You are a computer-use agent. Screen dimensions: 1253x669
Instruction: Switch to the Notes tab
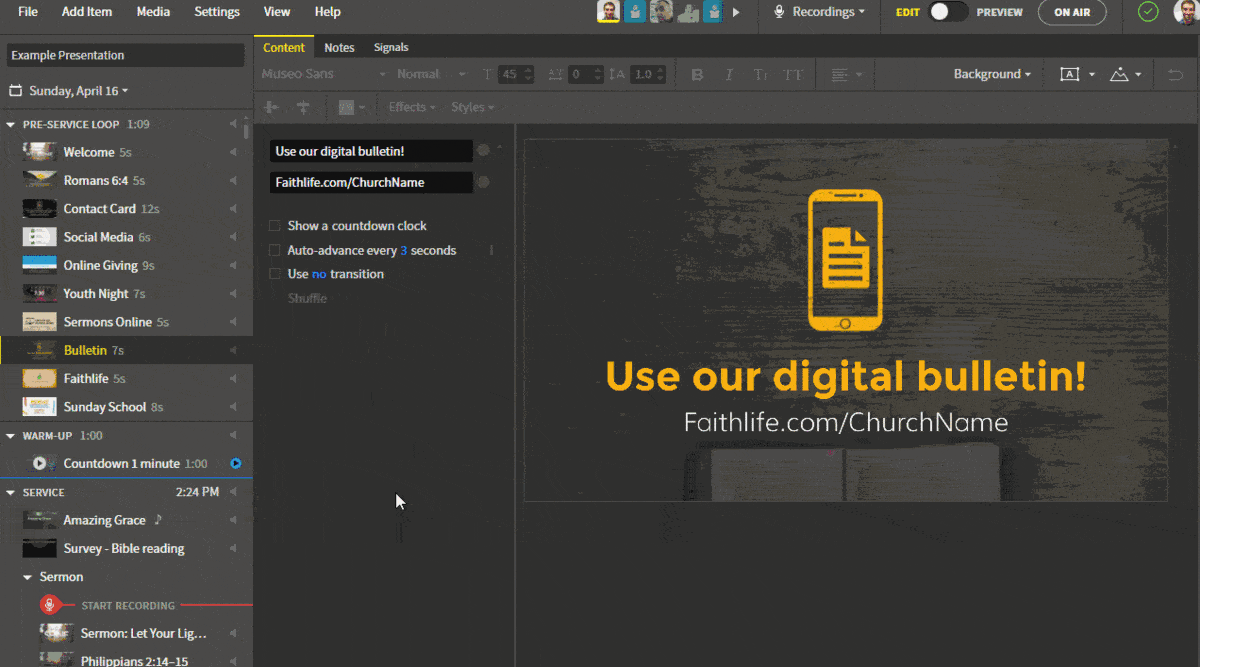[x=340, y=47]
